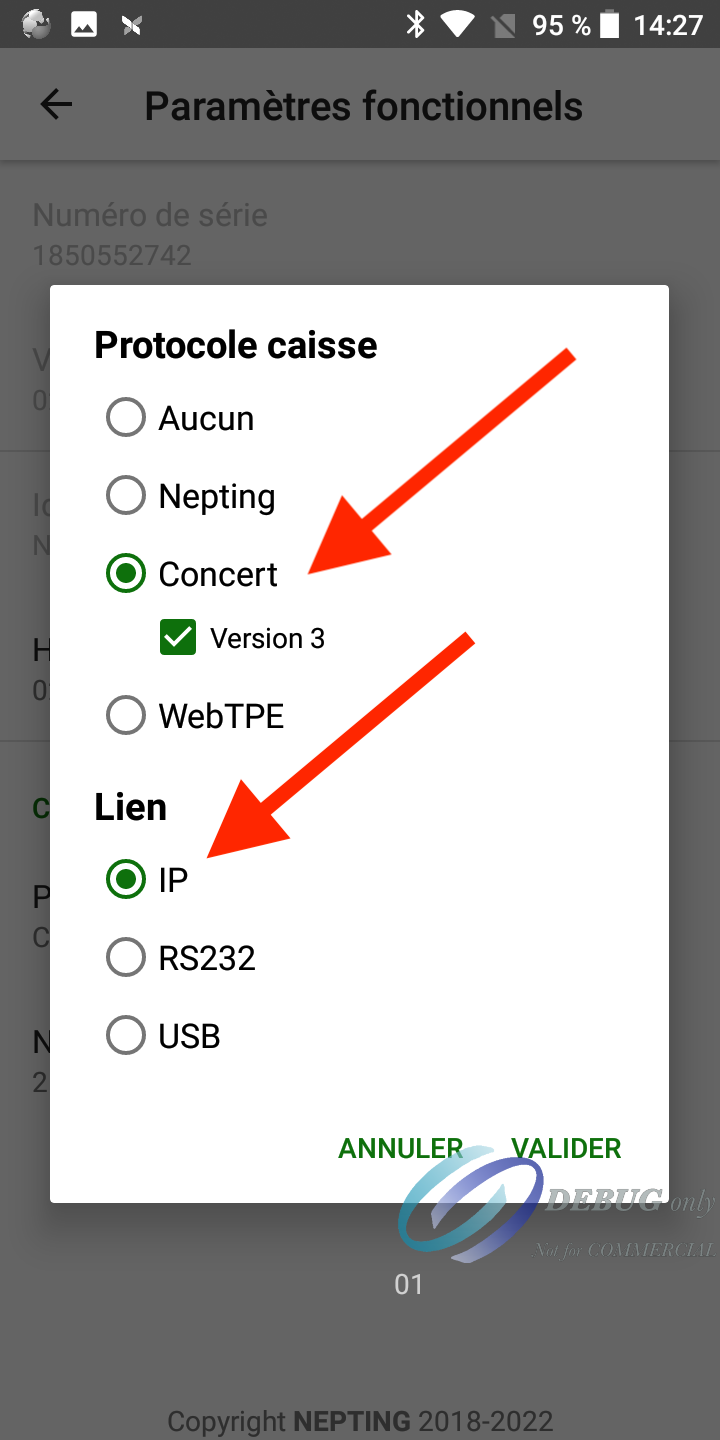Tap the VALIDER button

566,1148
